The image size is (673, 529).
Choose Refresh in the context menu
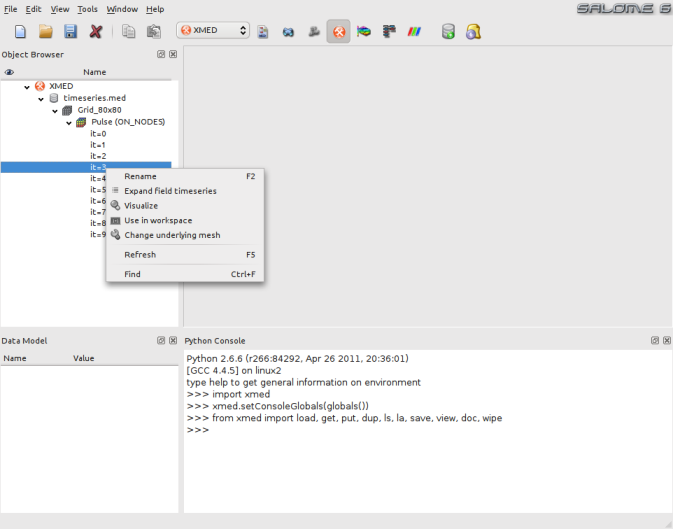(185, 255)
